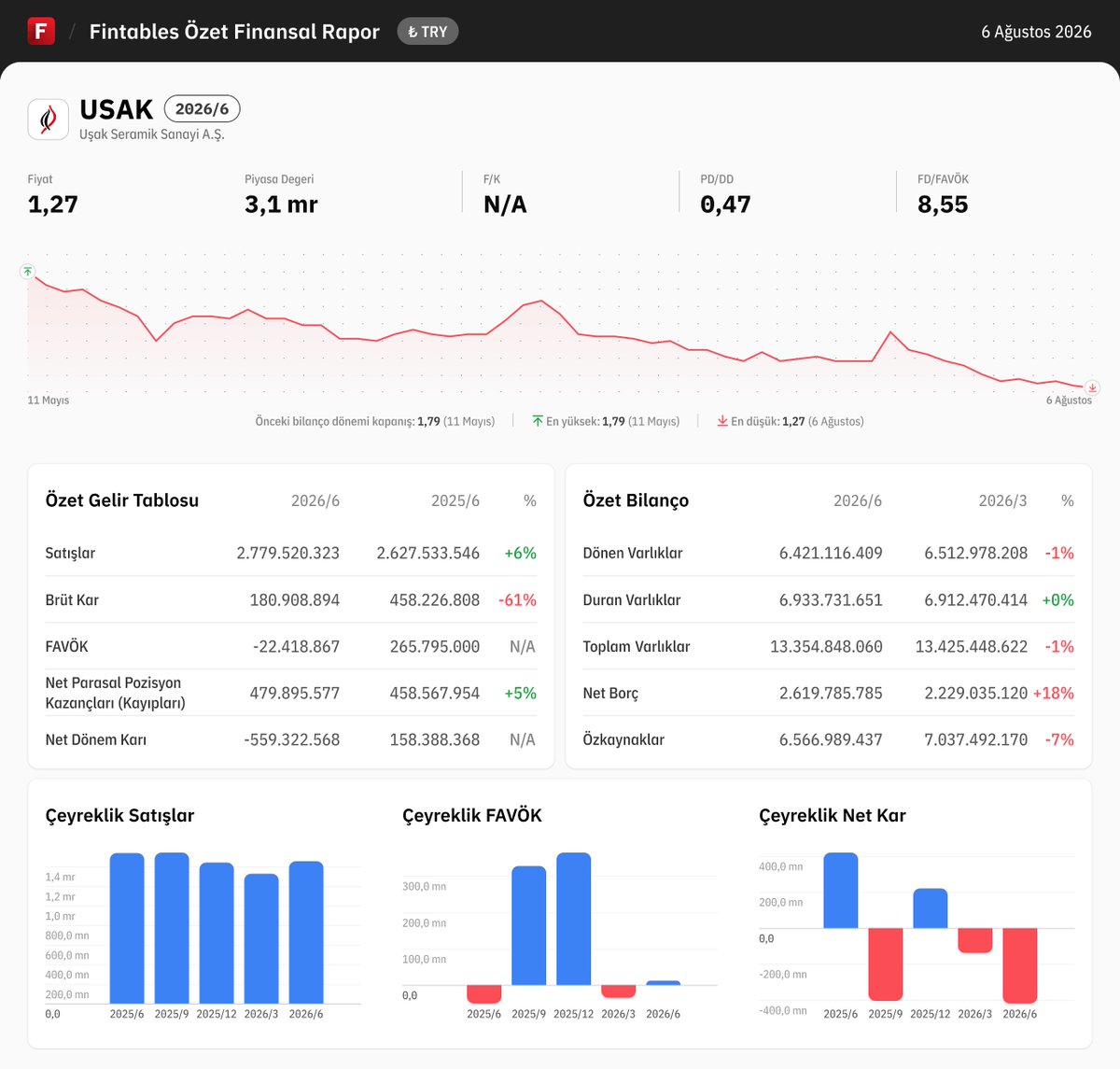Viewport: 1120px width, 1069px height.
Task: Click the Özet Bilanço heading
Action: click(636, 500)
